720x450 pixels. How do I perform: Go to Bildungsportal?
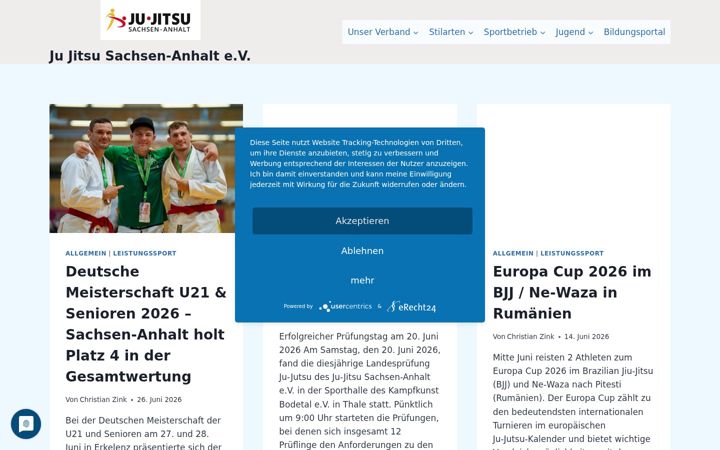[634, 32]
